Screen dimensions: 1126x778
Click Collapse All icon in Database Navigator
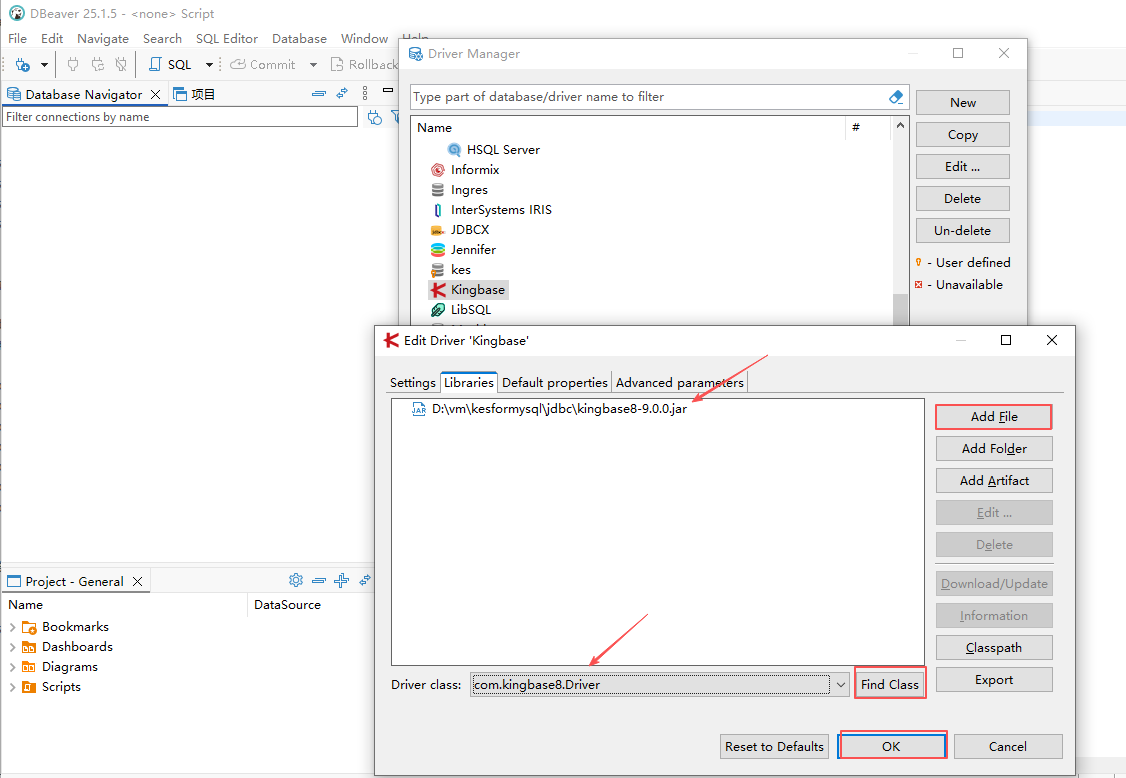tap(319, 93)
